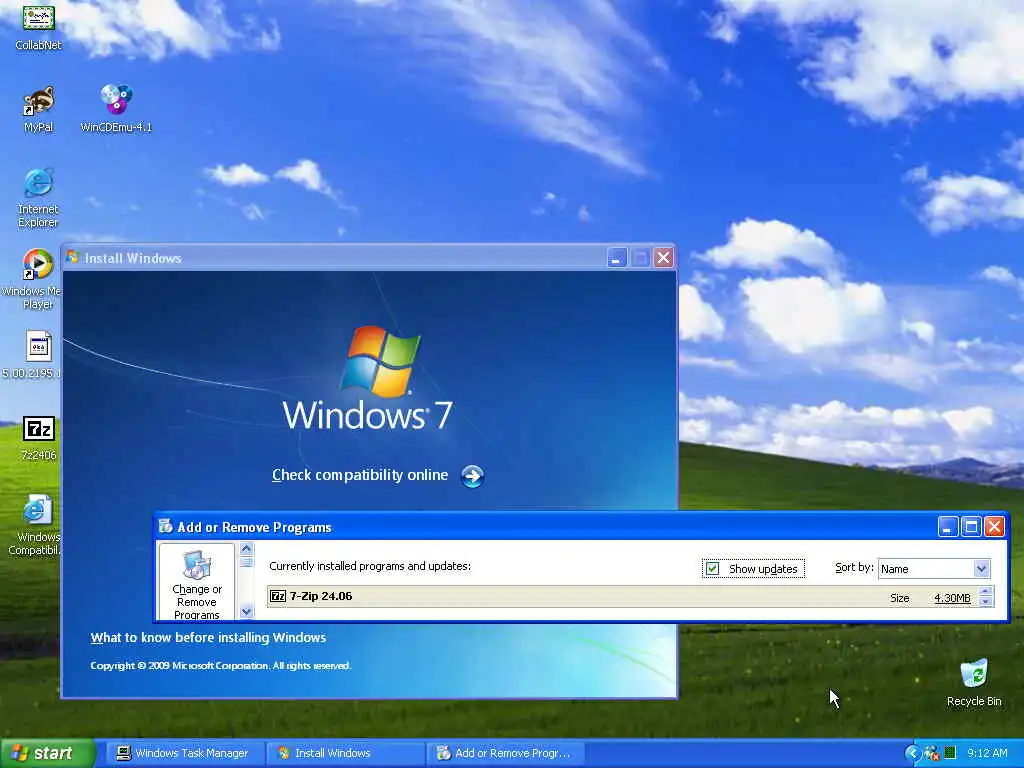Click the Check compatibility online arrow icon

472,476
